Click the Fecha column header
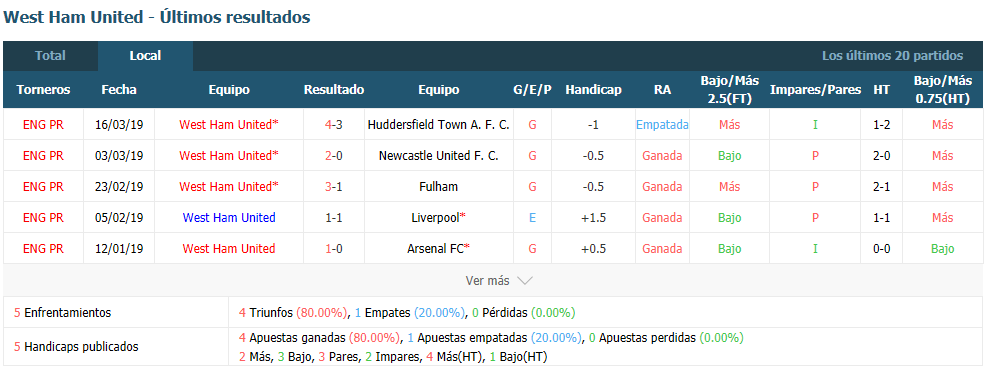Screen dimensions: 989x372 tap(119, 90)
